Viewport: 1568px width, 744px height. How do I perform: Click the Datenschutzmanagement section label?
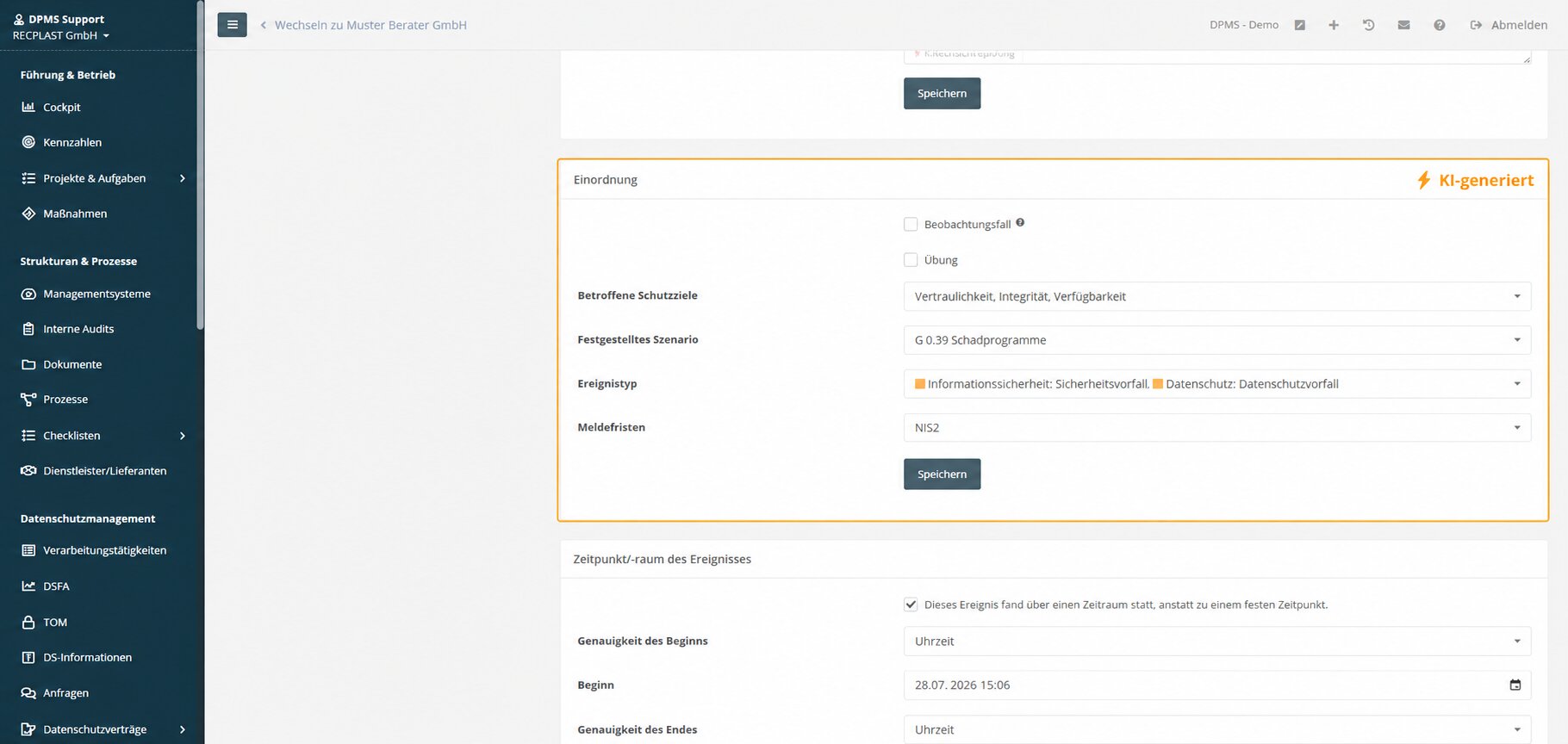coord(88,518)
